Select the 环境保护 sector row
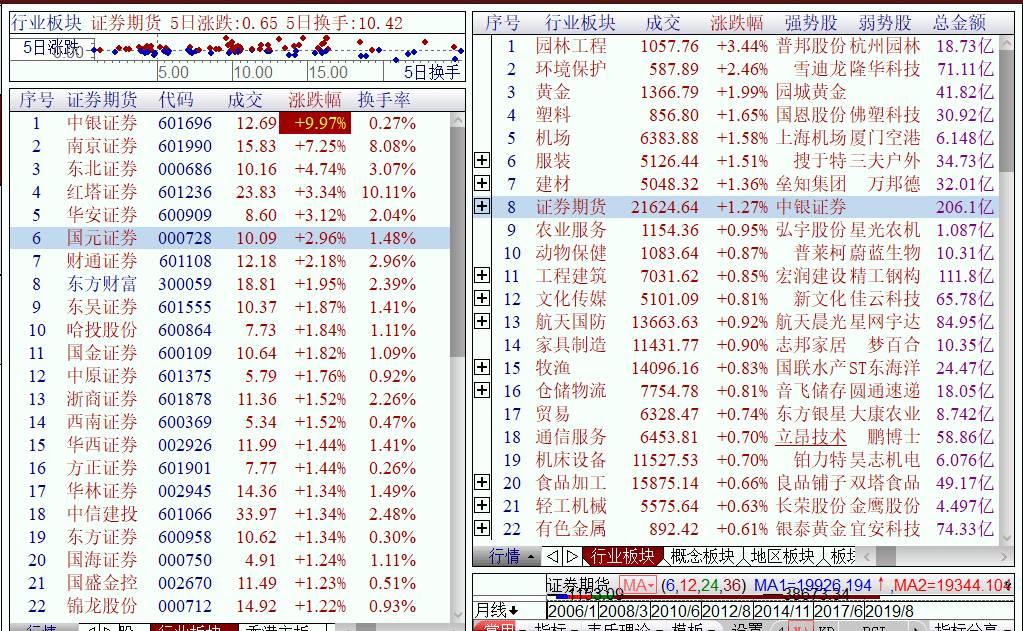1023x631 pixels. 744,69
